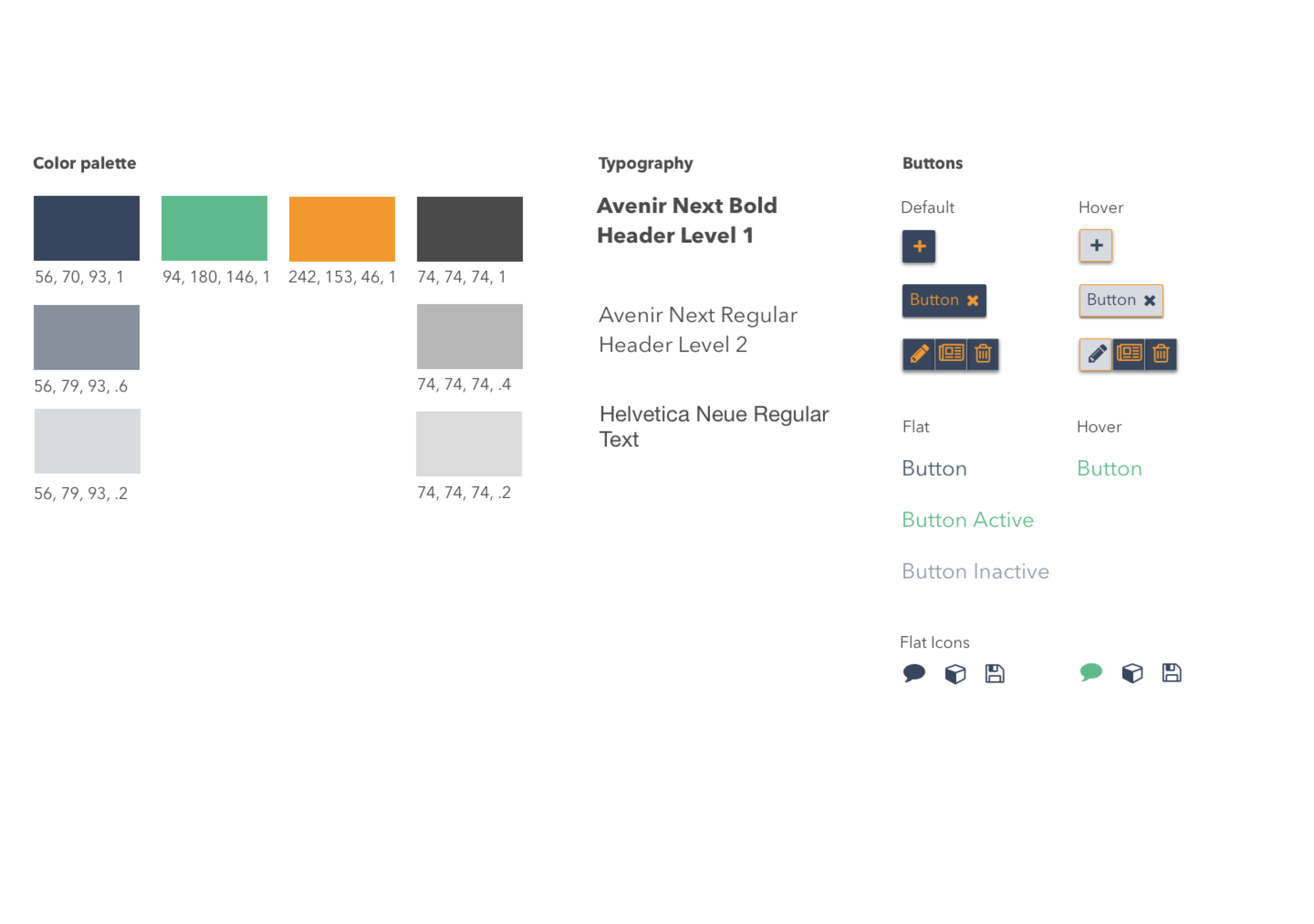Click the orange X on dark Button
Image resolution: width=1314 pixels, height=924 pixels.
point(972,300)
